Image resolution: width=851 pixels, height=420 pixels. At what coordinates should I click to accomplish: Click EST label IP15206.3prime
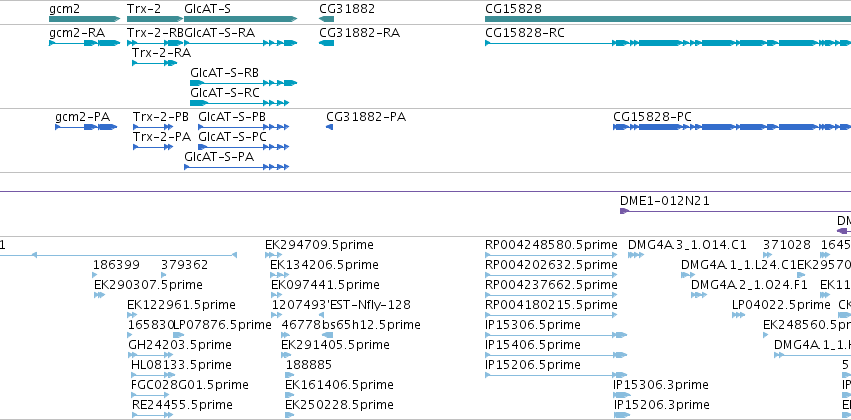(662, 405)
